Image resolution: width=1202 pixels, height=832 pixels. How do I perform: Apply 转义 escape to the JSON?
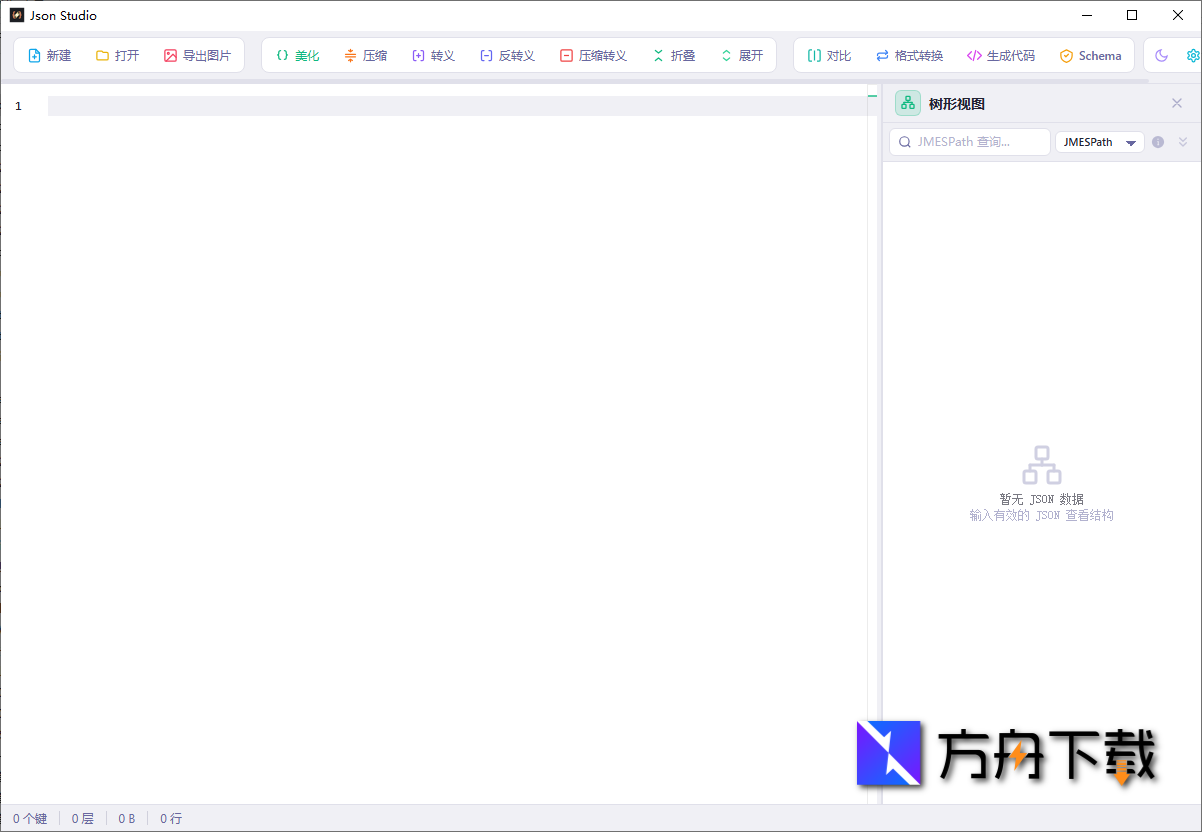click(x=433, y=55)
